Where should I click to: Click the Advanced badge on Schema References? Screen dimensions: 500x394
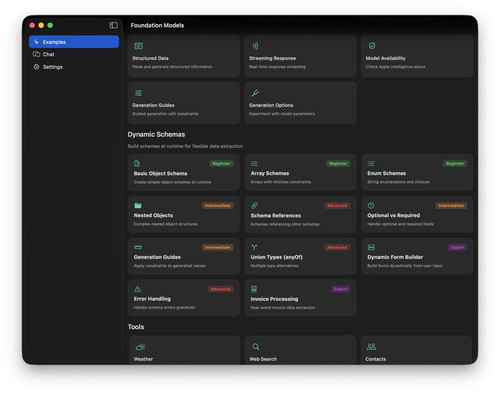coord(337,206)
